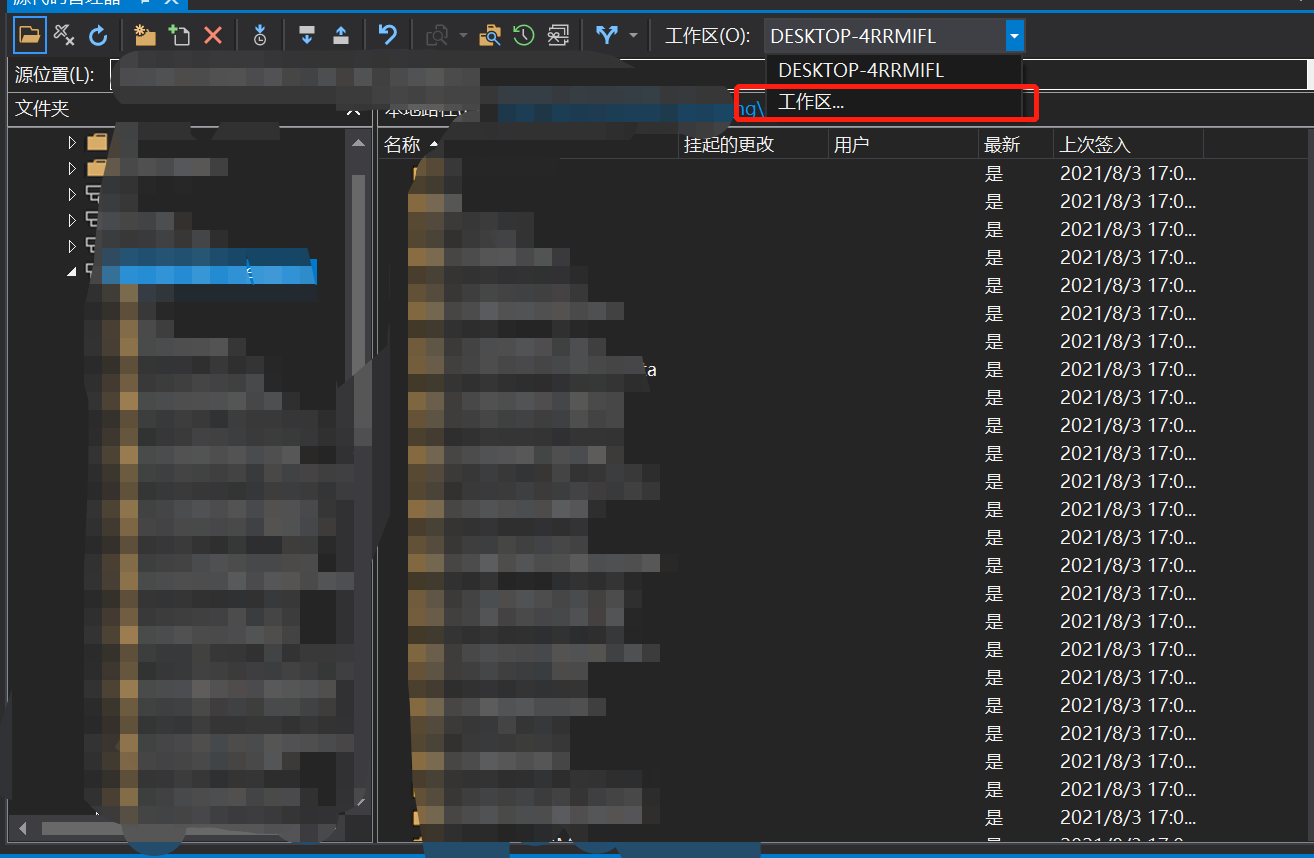1314x858 pixels.
Task: Click the red X delete icon
Action: pos(213,36)
